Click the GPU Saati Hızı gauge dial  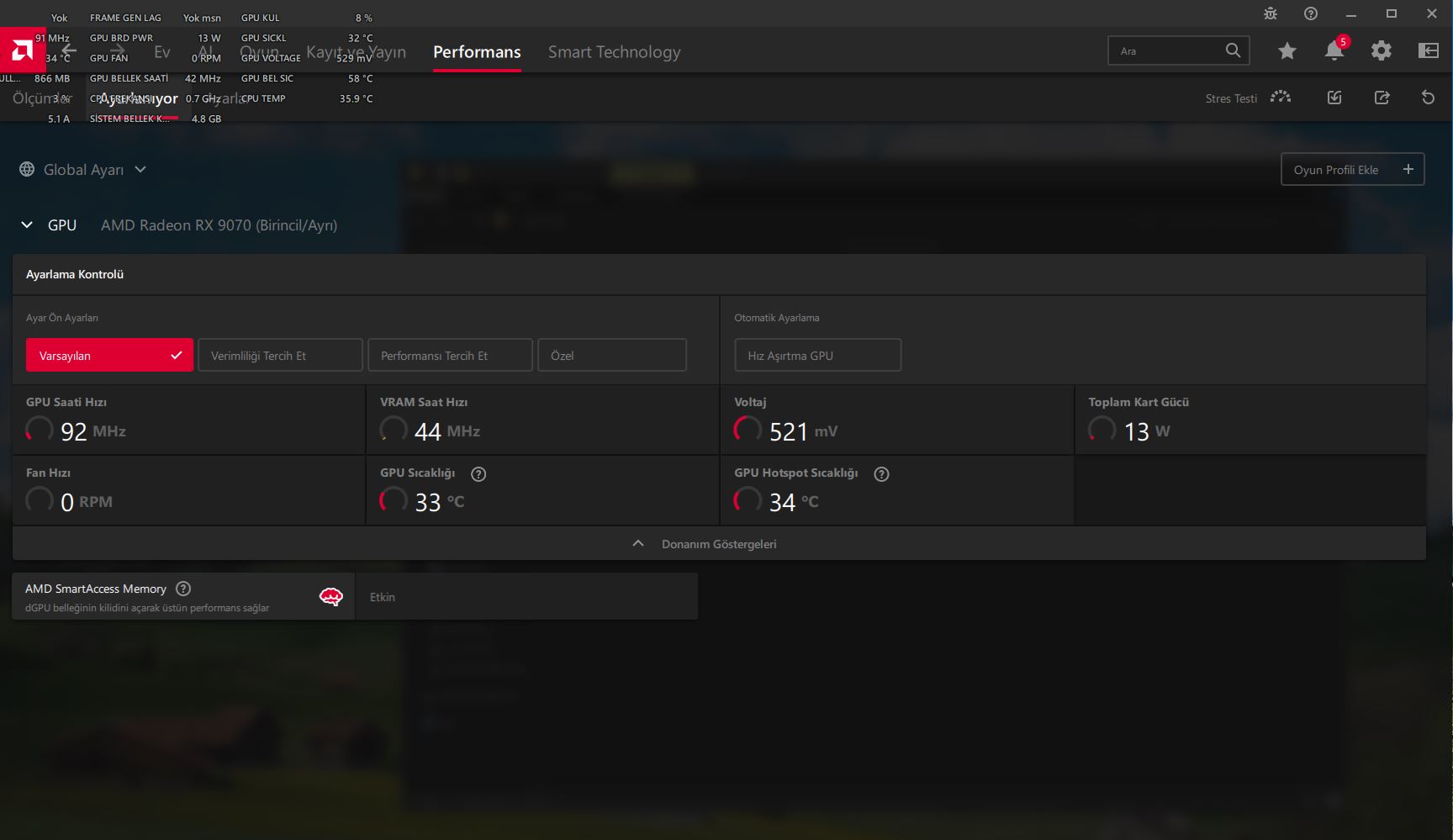pos(39,430)
